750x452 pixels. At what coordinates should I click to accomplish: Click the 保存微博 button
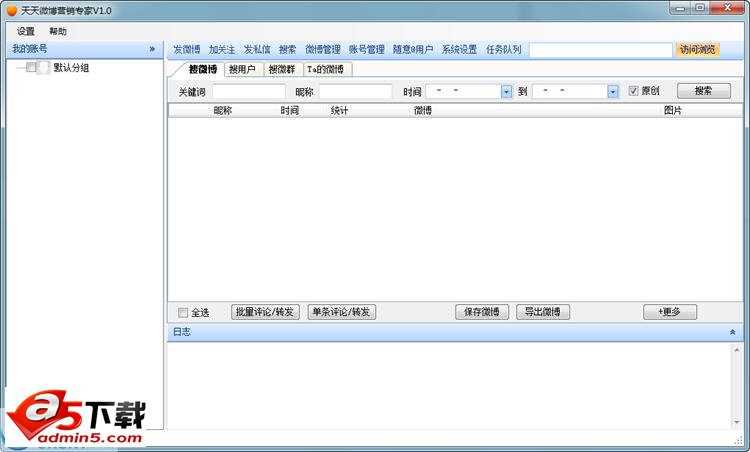pyautogui.click(x=482, y=312)
